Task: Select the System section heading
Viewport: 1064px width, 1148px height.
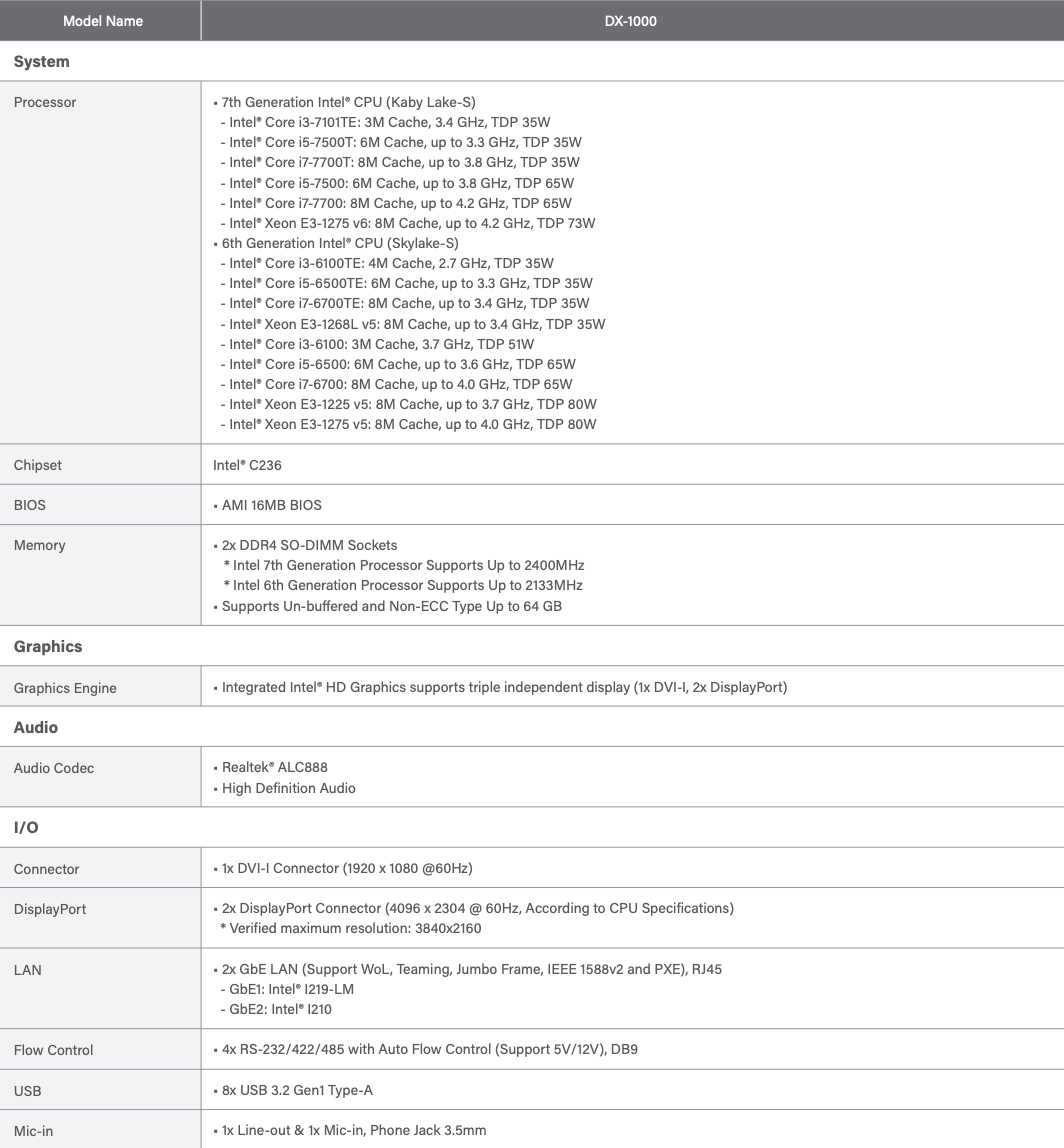Action: tap(42, 62)
